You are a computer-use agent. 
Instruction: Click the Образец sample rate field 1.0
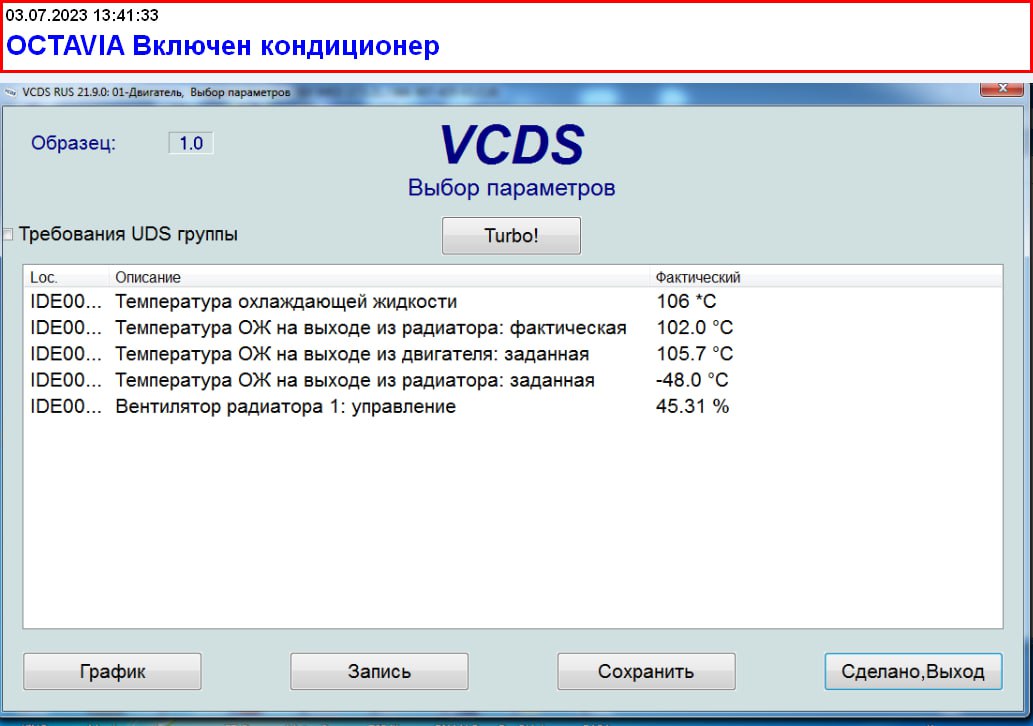click(x=191, y=143)
